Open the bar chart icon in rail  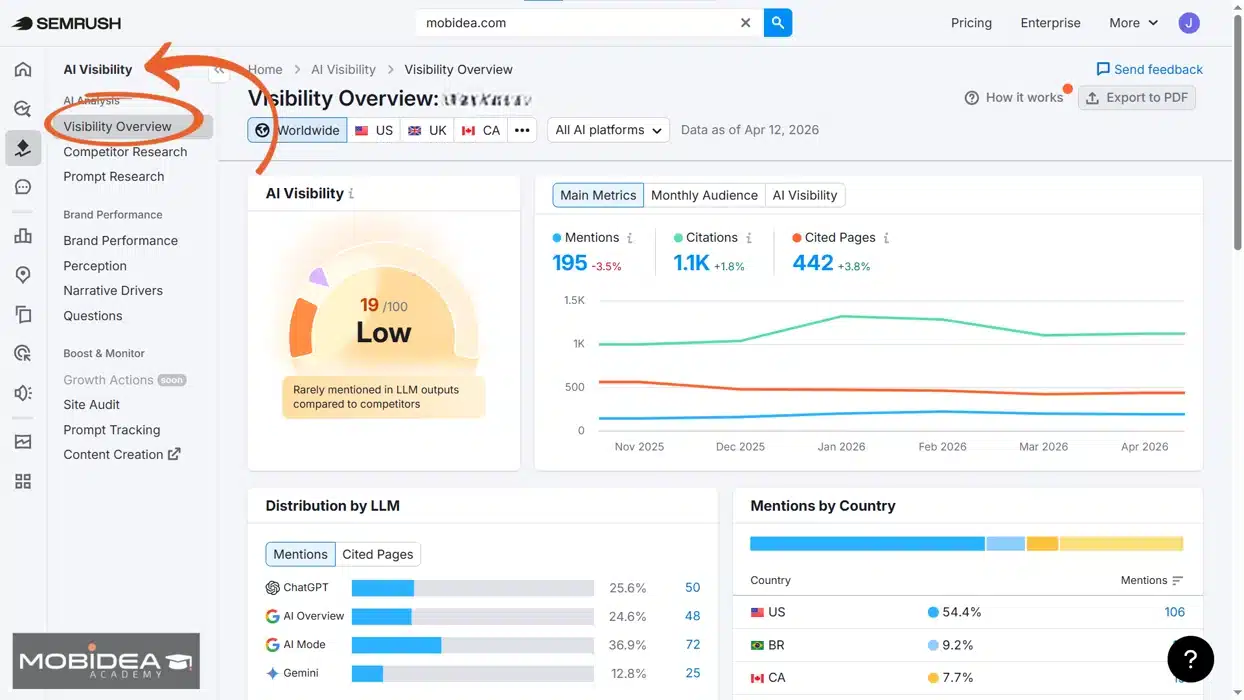click(23, 236)
